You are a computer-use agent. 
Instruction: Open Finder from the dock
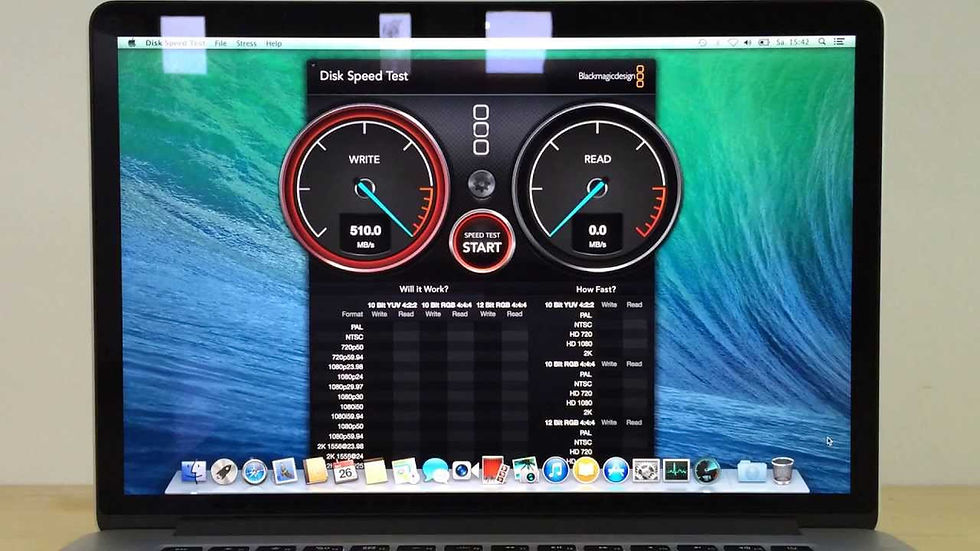[194, 472]
